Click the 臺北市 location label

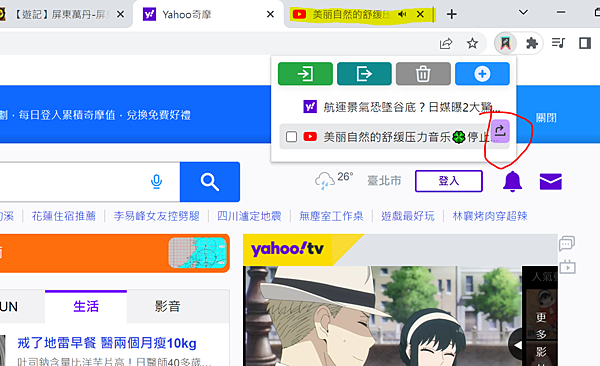tap(384, 181)
